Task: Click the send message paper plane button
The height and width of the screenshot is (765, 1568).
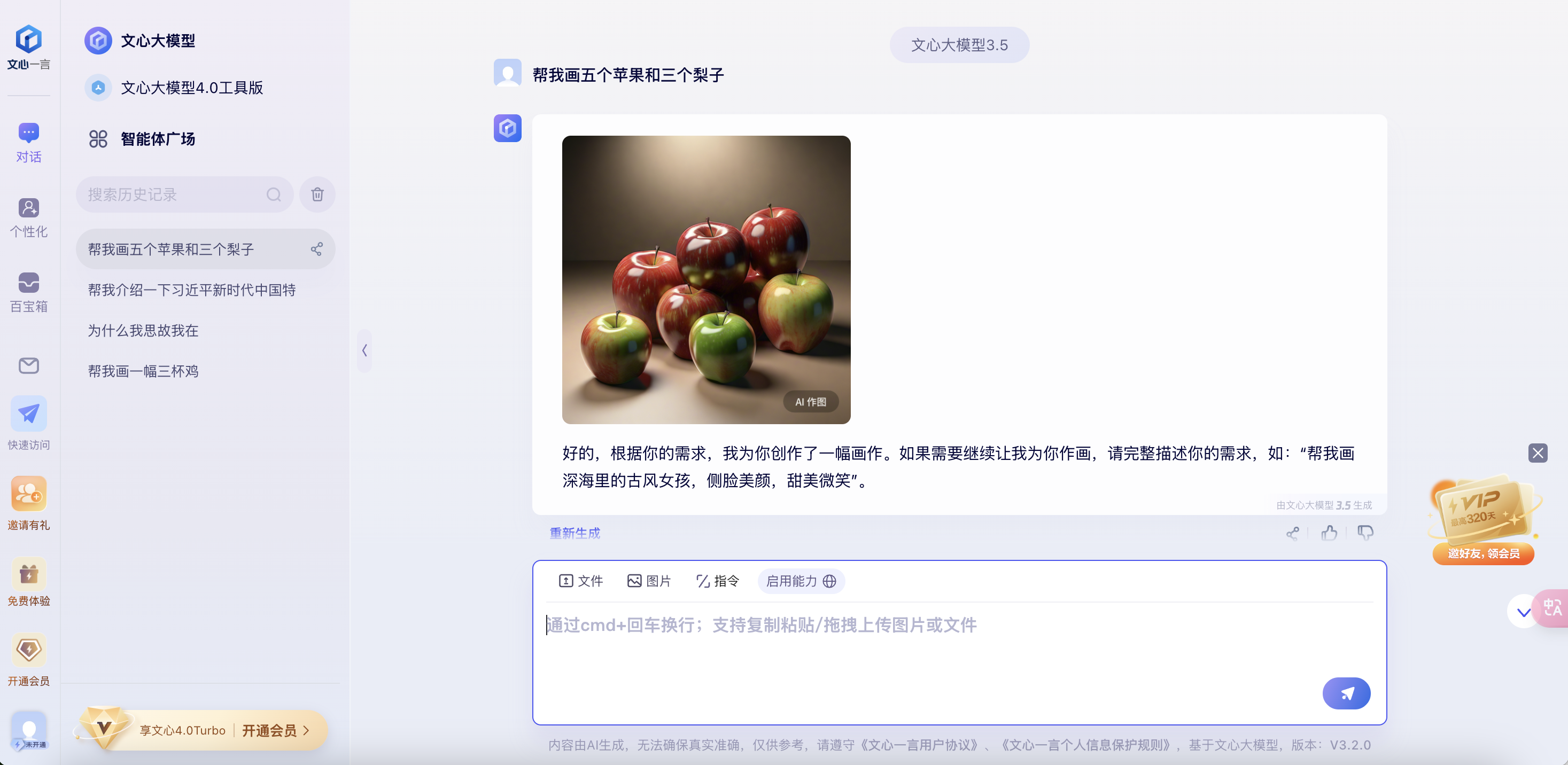Action: [x=1346, y=693]
